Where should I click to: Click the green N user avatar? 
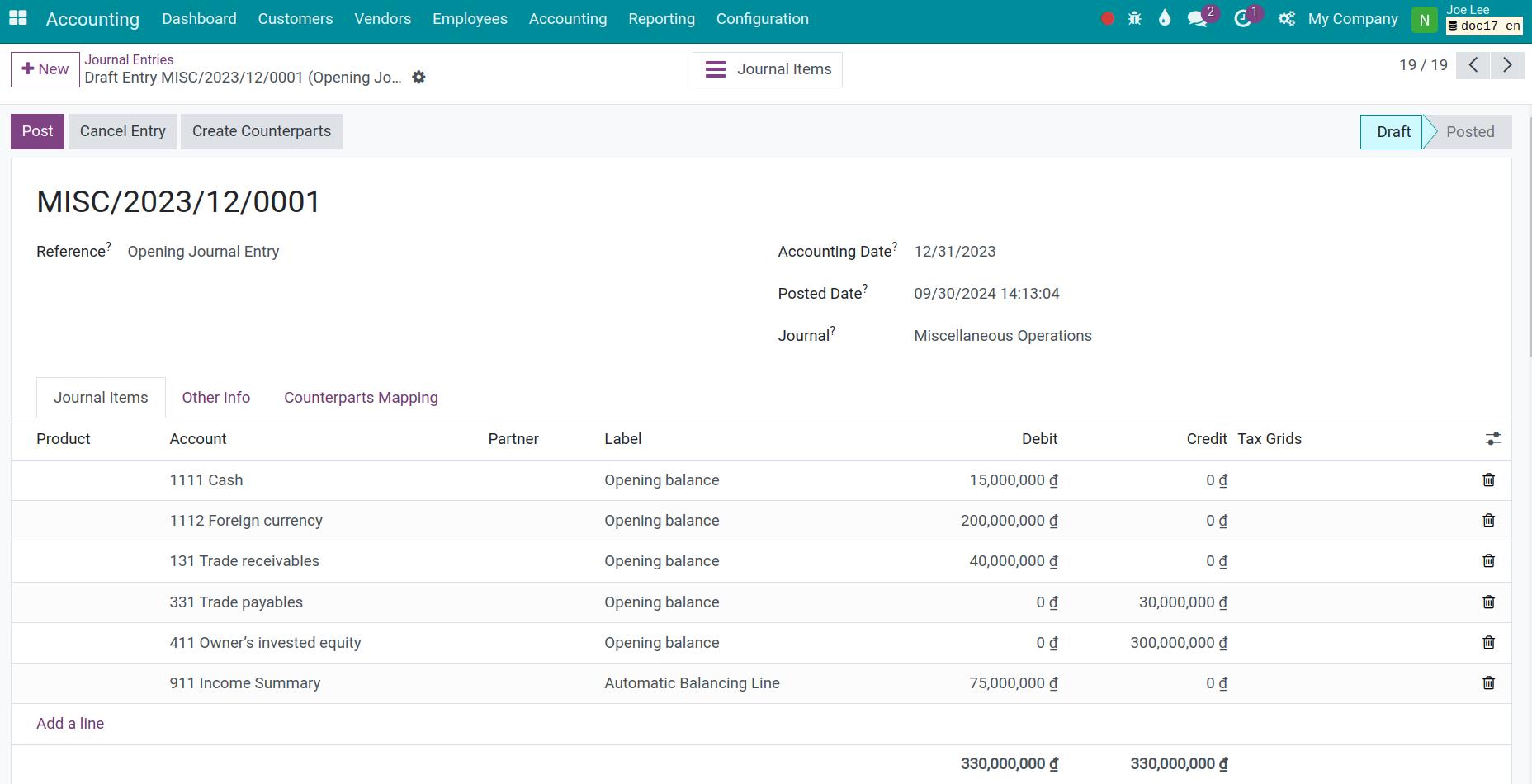[1424, 19]
